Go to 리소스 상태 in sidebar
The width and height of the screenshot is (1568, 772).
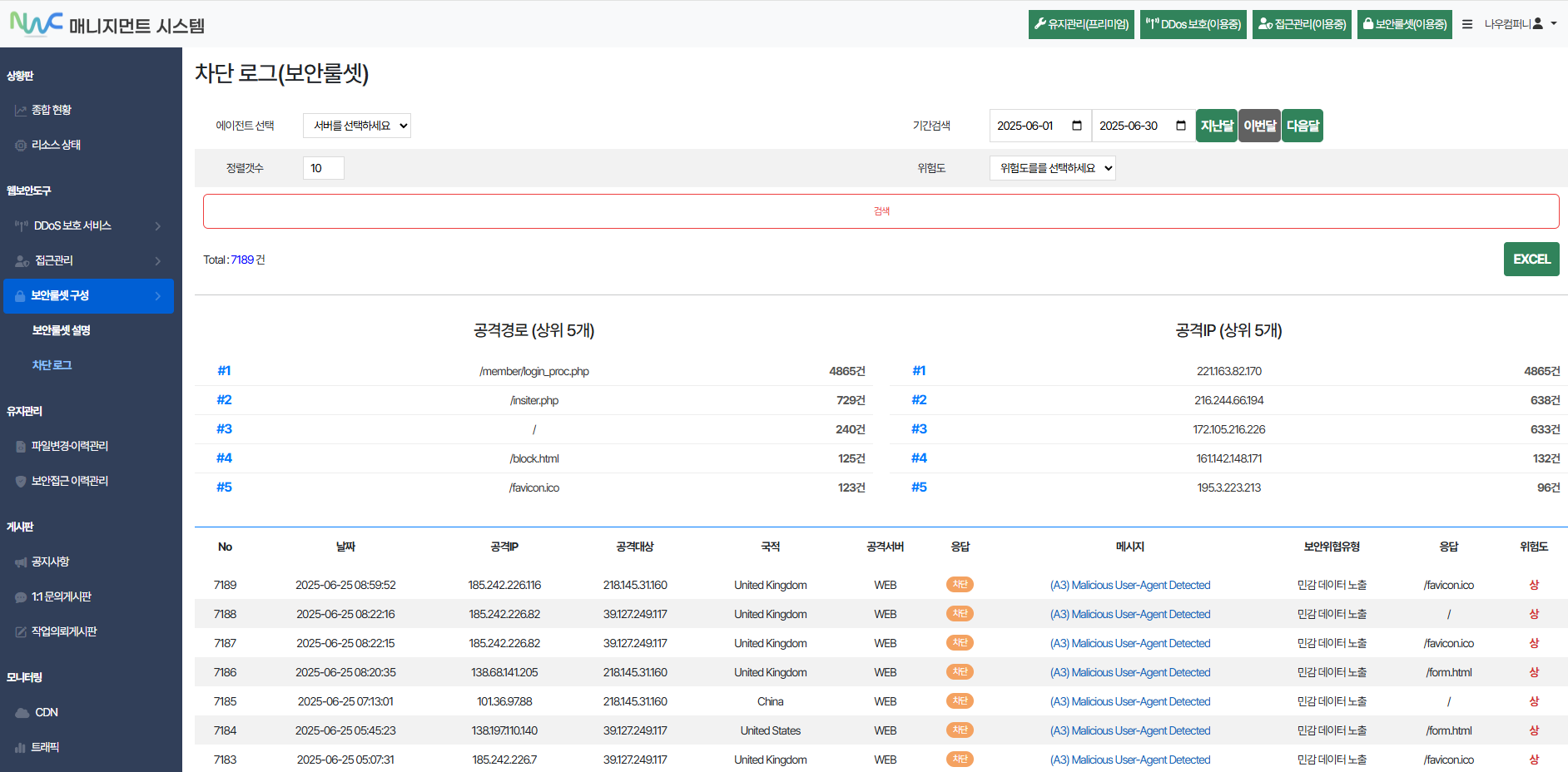[56, 145]
